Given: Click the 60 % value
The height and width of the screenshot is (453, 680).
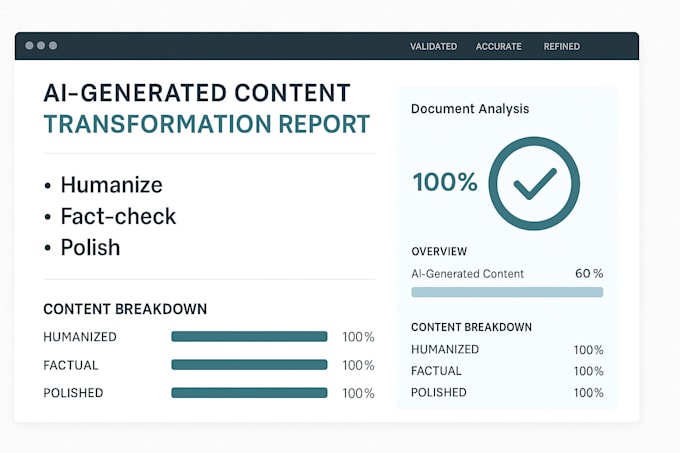Looking at the screenshot, I should (x=589, y=274).
